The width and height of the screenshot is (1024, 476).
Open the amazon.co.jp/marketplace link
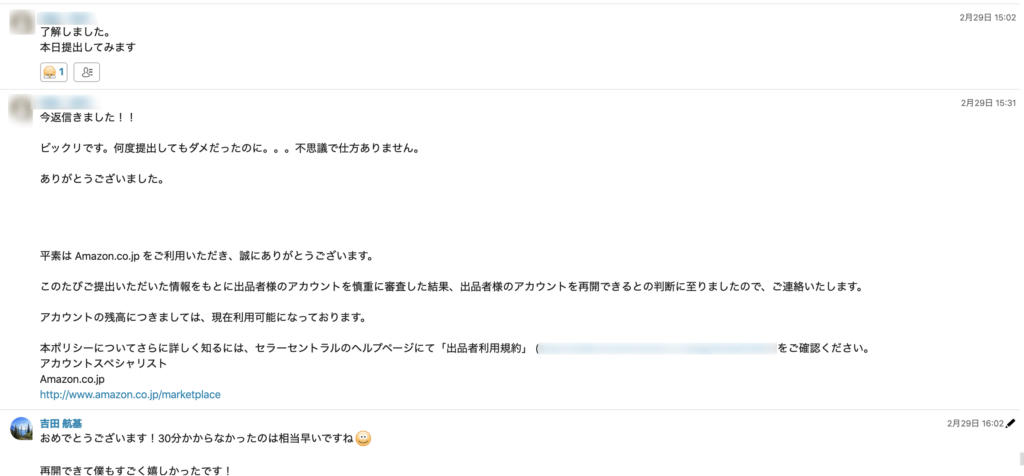click(x=130, y=394)
